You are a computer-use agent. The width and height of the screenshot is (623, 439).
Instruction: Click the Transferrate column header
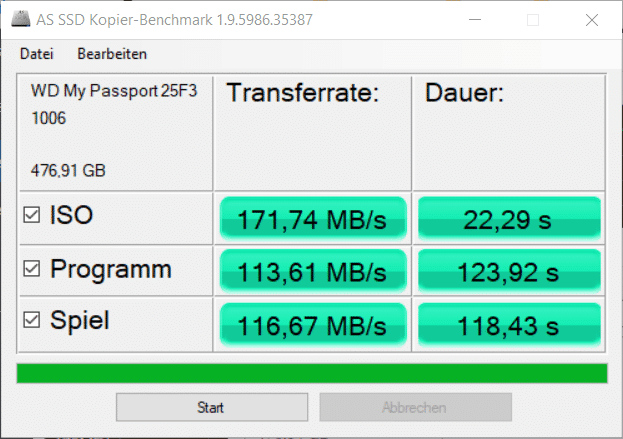302,94
